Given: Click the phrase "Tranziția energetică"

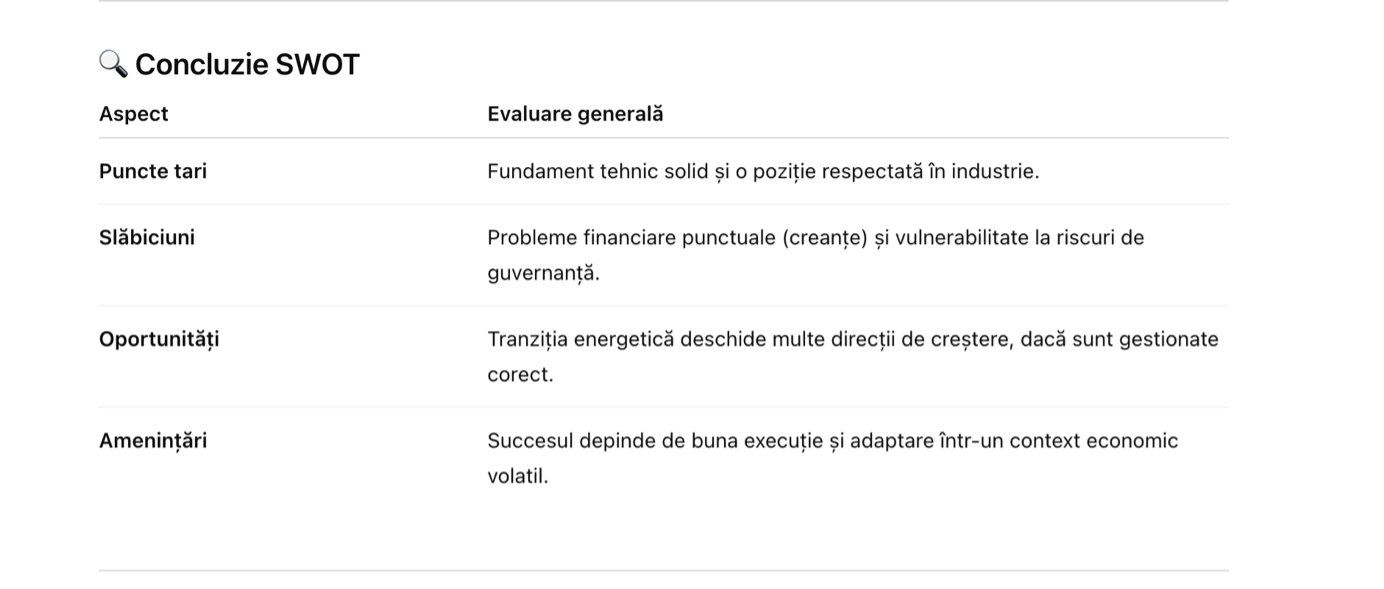Looking at the screenshot, I should pos(580,339).
